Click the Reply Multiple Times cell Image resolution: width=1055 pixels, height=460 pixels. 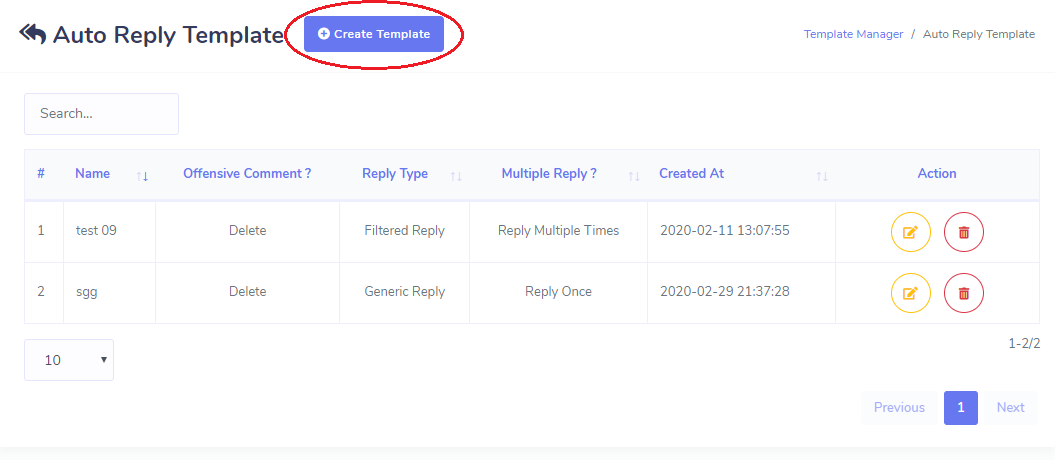tap(558, 231)
